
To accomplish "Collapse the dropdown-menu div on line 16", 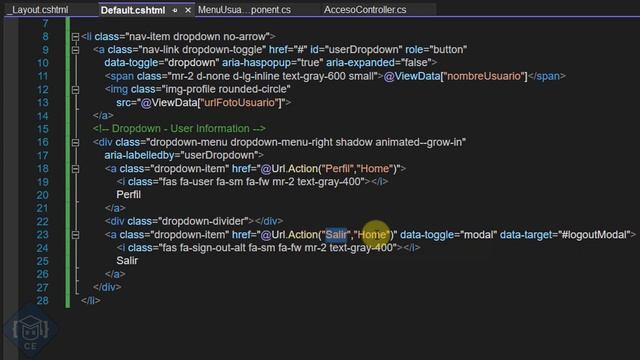I will [76, 143].
